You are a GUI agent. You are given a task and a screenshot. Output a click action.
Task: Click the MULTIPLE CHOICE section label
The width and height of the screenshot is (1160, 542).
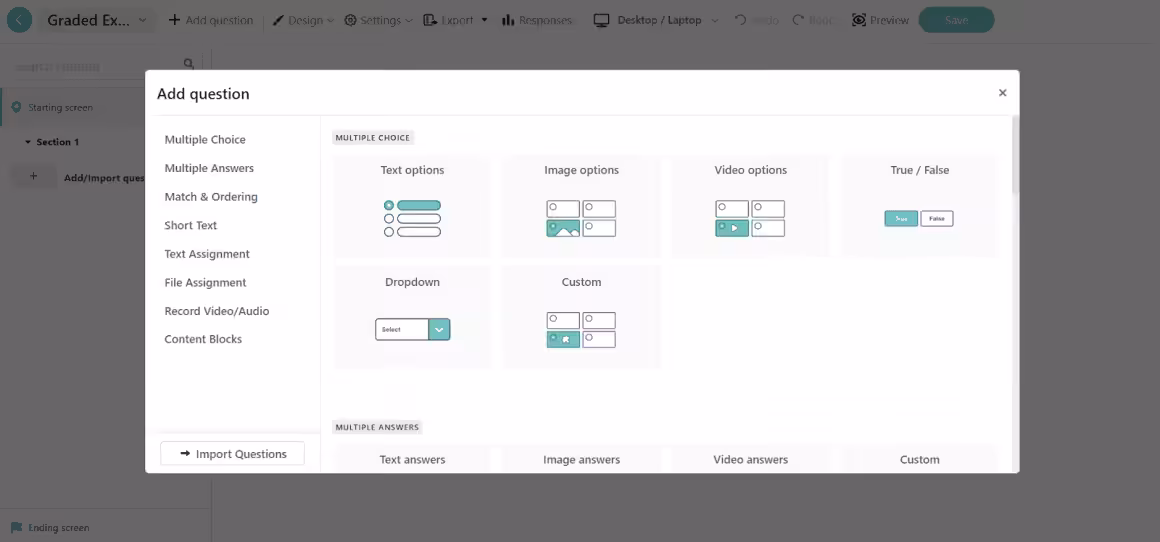pos(373,138)
